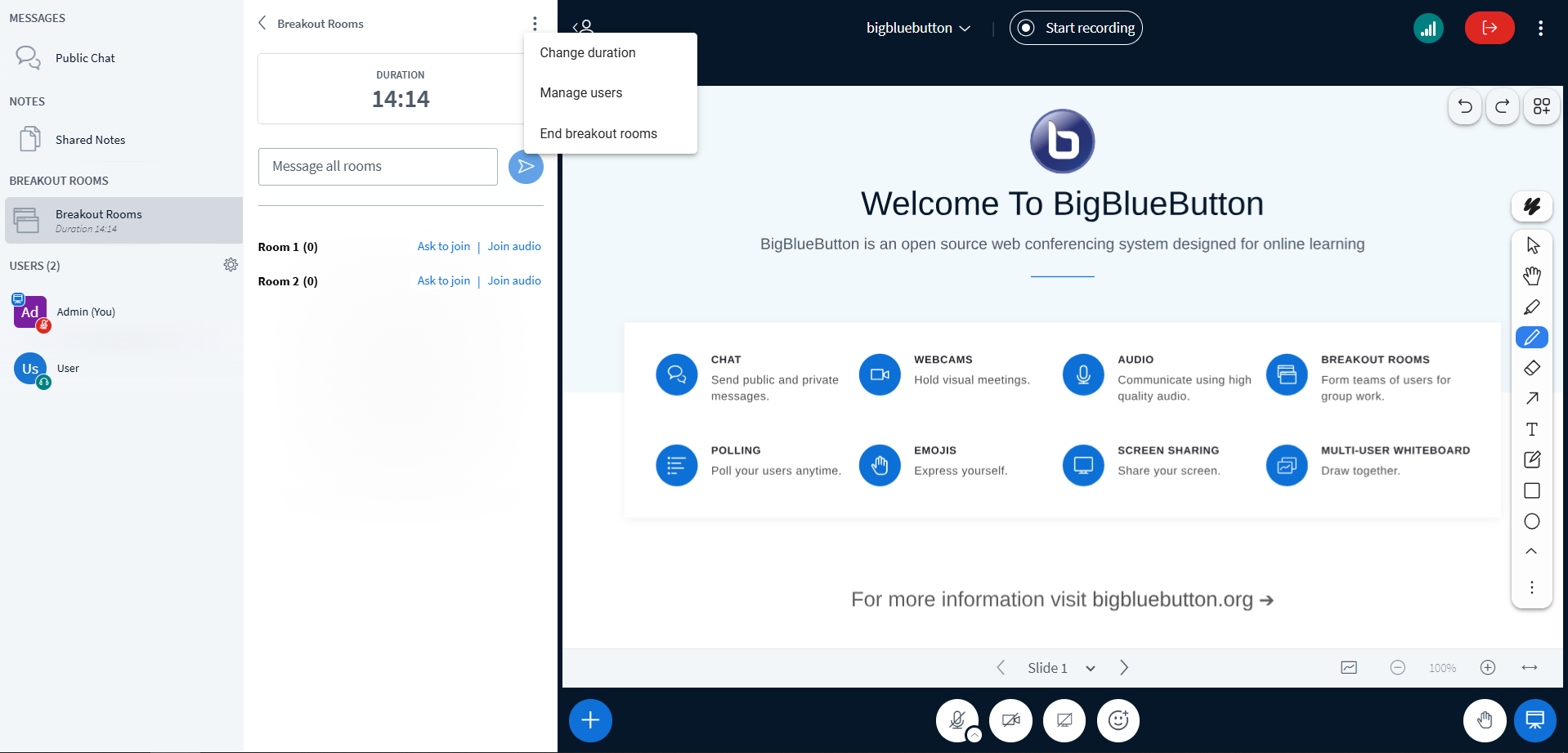The width and height of the screenshot is (1568, 753).
Task: Choose Change duration menu item
Action: (611, 52)
